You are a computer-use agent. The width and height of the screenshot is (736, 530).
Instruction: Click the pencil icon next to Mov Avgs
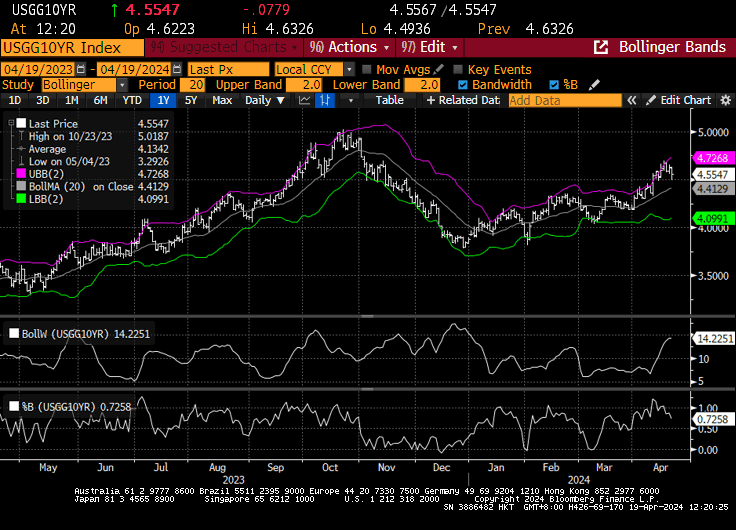[439, 69]
